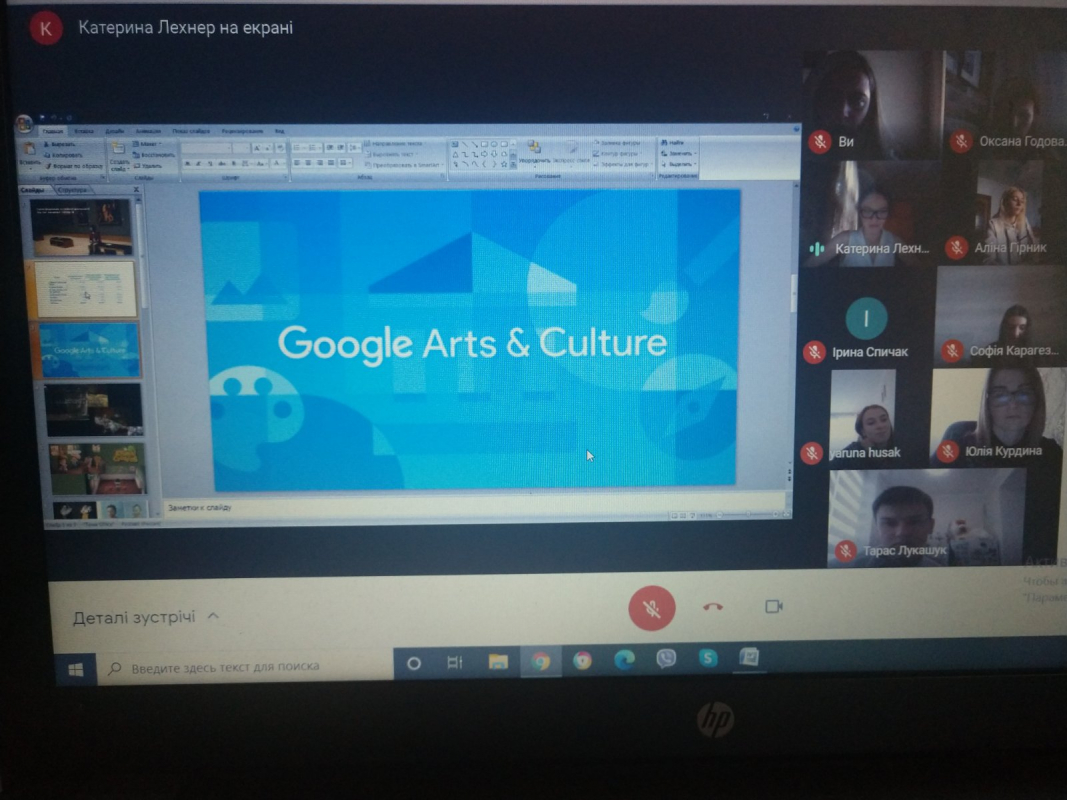This screenshot has width=1067, height=800.
Task: Open the Вид ribbon tab
Action: tap(280, 131)
